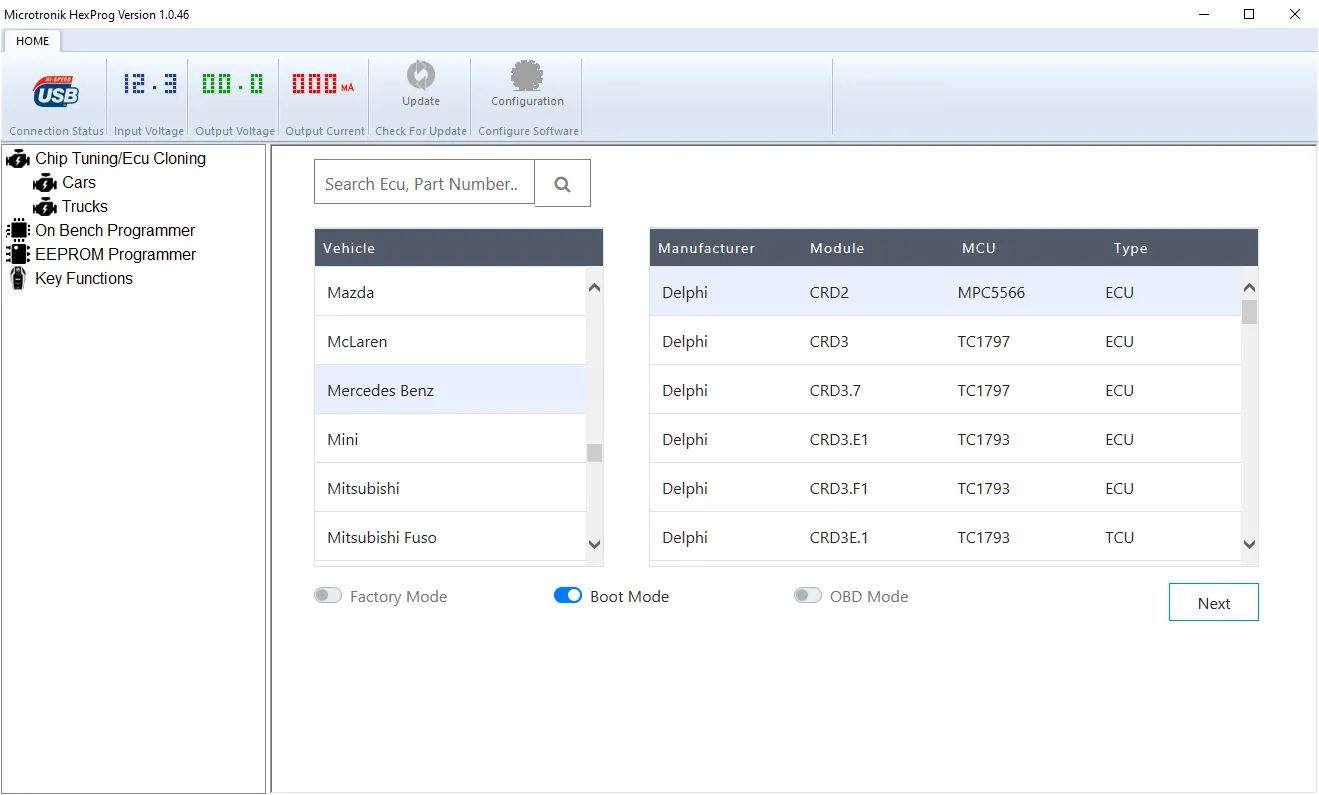Click the chip icon beside On Bench Programmer
The image size is (1319, 795).
(18, 230)
